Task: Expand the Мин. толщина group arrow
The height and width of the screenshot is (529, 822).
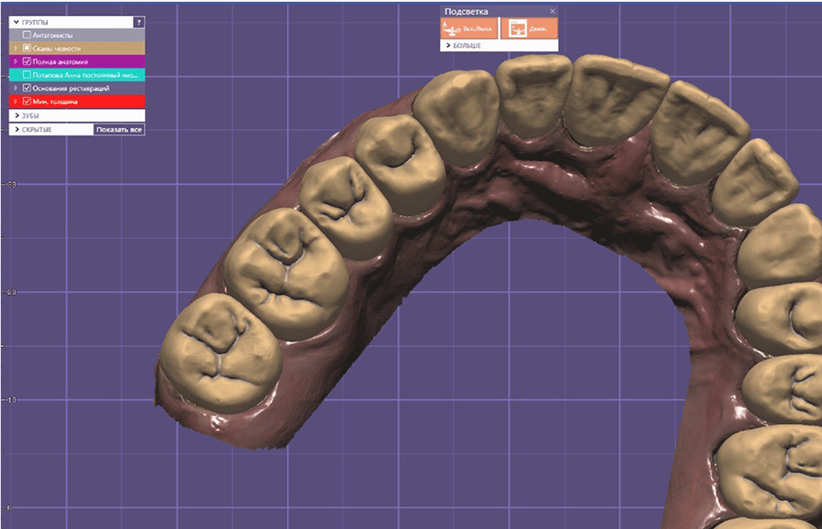Action: (x=16, y=101)
